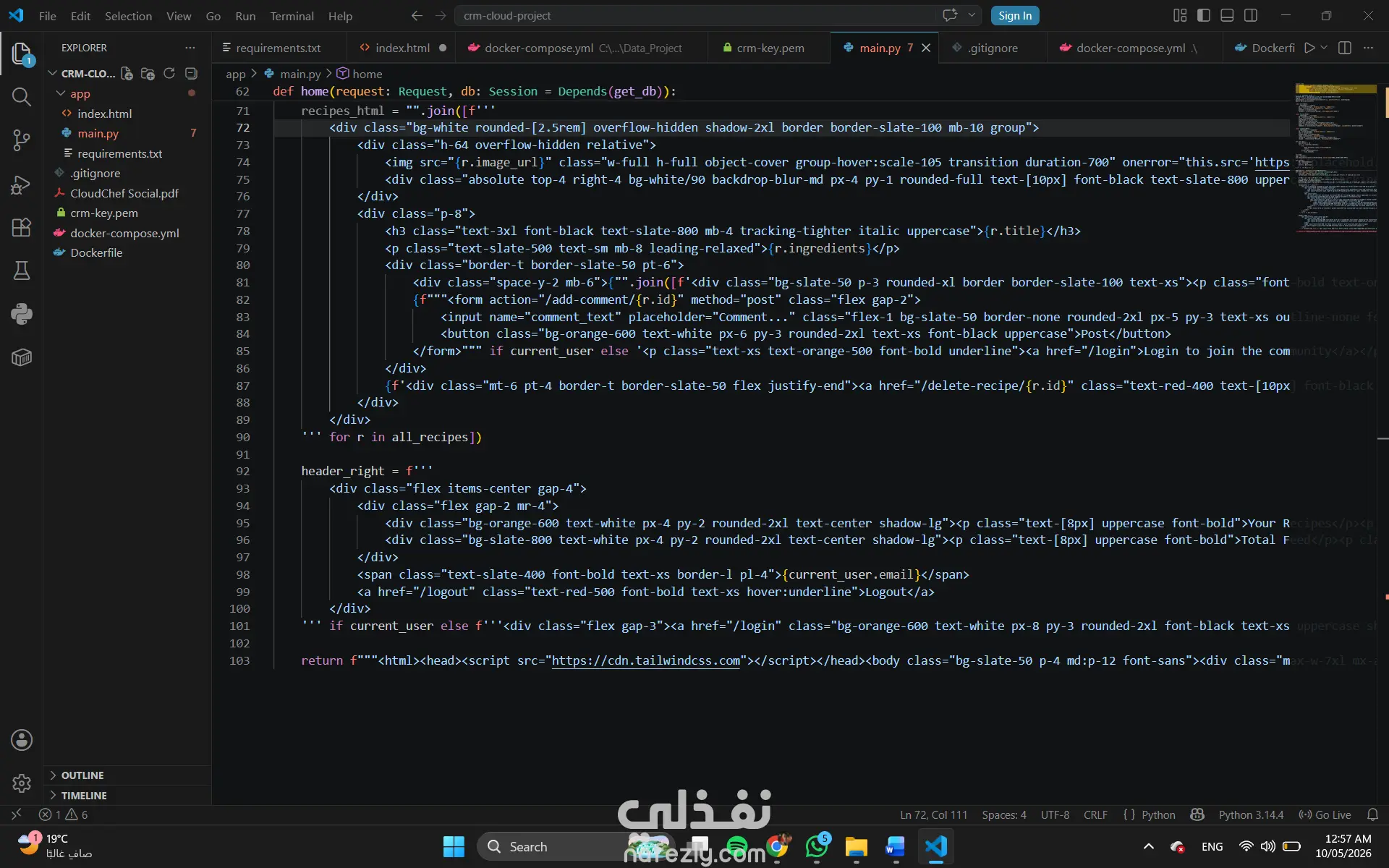Open the volume control in system tray

[1267, 846]
